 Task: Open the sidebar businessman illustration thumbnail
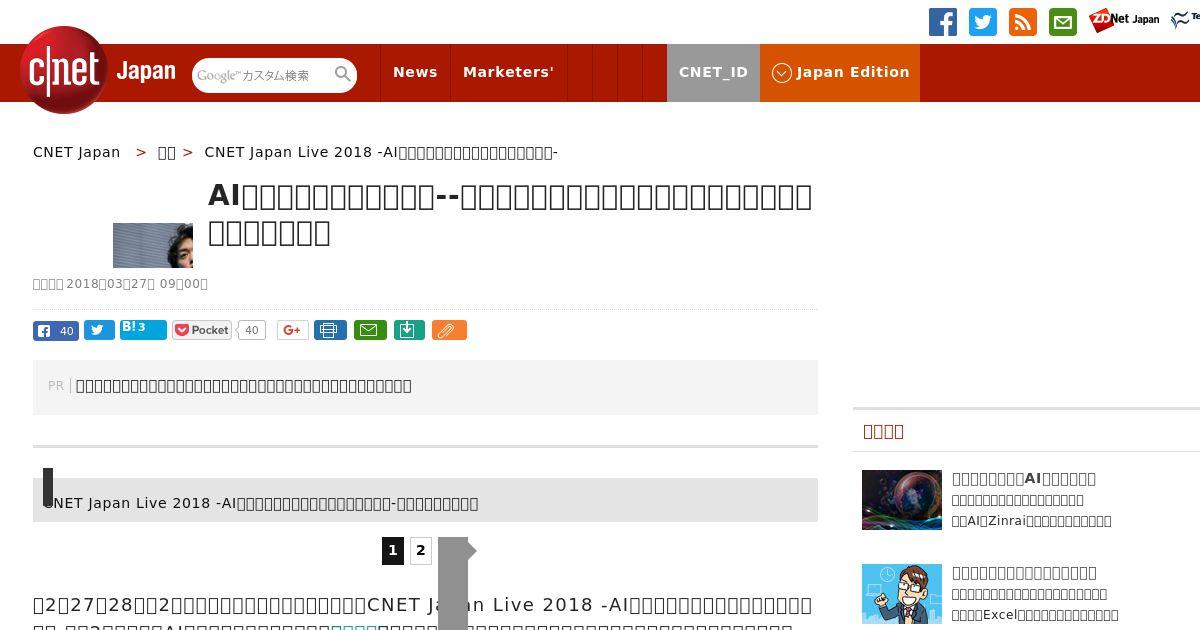(902, 594)
